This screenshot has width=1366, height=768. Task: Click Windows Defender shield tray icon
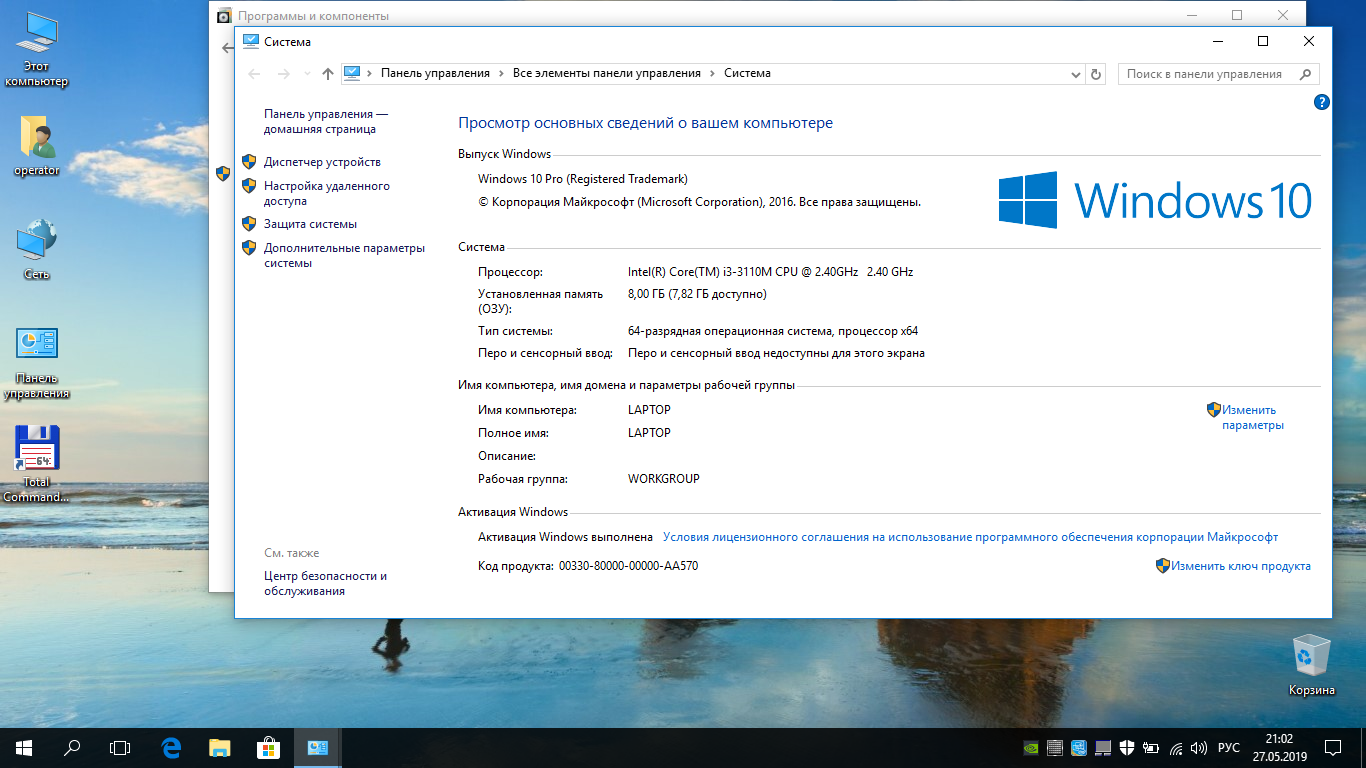click(x=1127, y=748)
